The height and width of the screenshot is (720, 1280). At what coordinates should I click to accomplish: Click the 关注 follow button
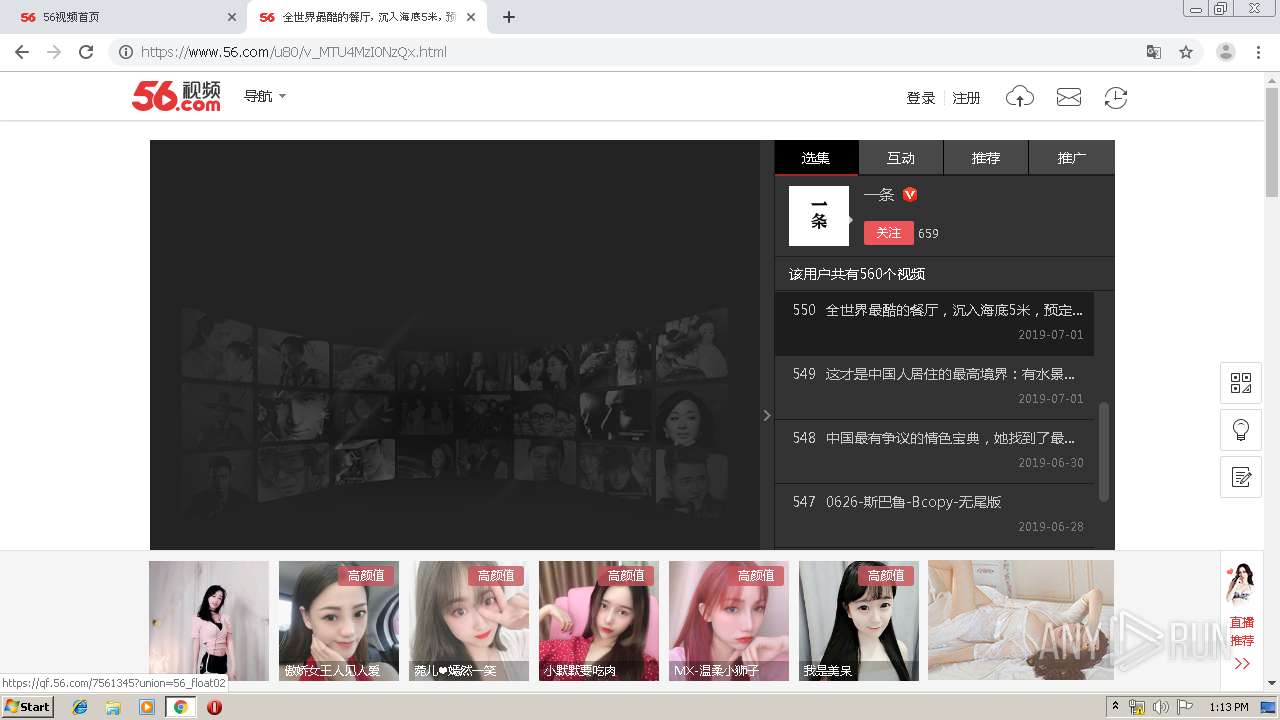(x=889, y=233)
